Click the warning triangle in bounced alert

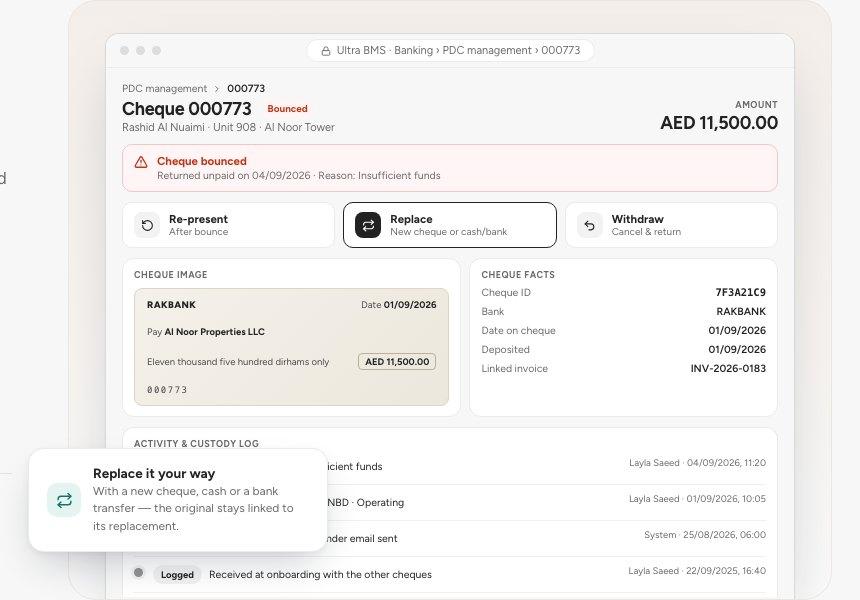pos(141,162)
